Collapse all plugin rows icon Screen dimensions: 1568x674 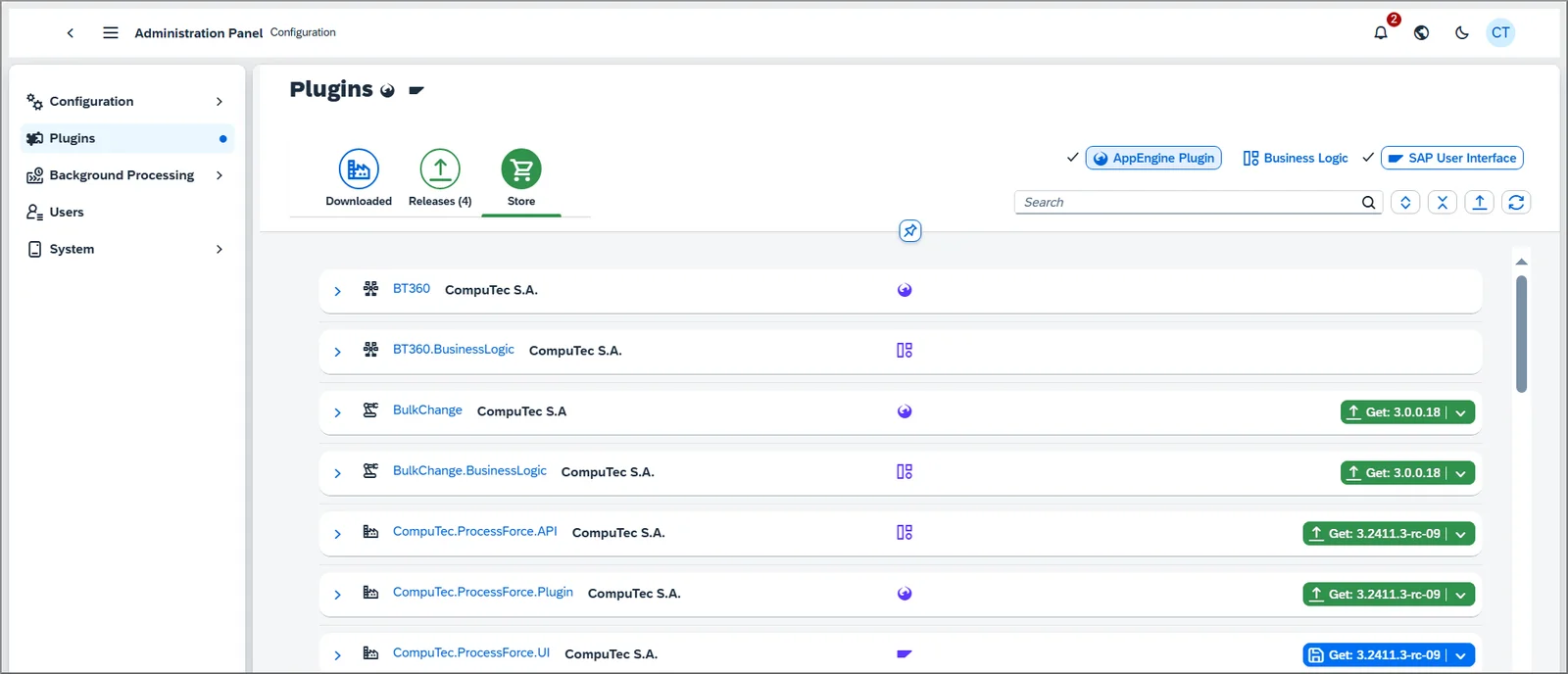point(1443,203)
